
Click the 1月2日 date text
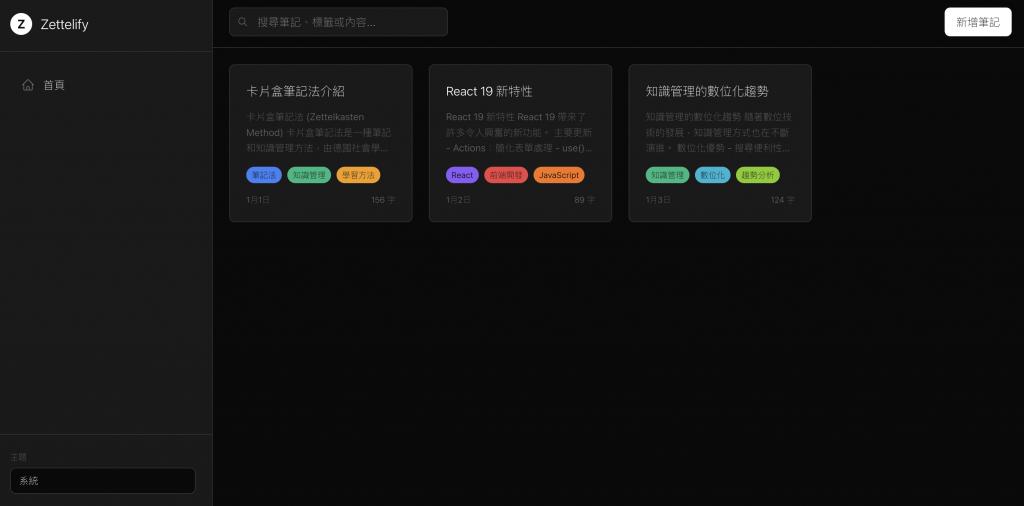tap(458, 200)
